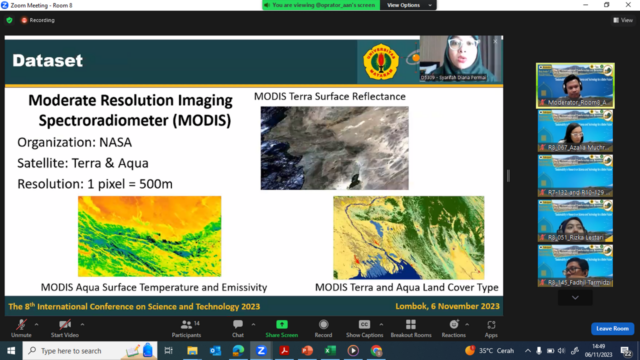Viewport: 640px width, 360px height.
Task: Open Breakout Rooms
Action: point(411,329)
